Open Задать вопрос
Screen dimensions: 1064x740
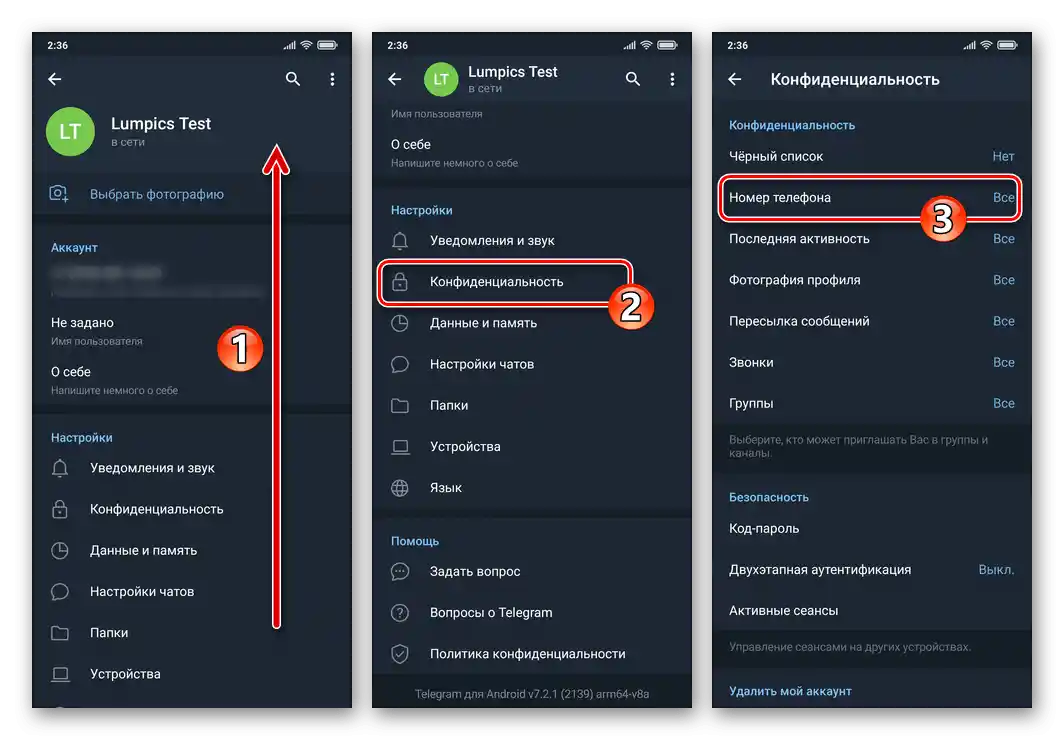point(532,572)
